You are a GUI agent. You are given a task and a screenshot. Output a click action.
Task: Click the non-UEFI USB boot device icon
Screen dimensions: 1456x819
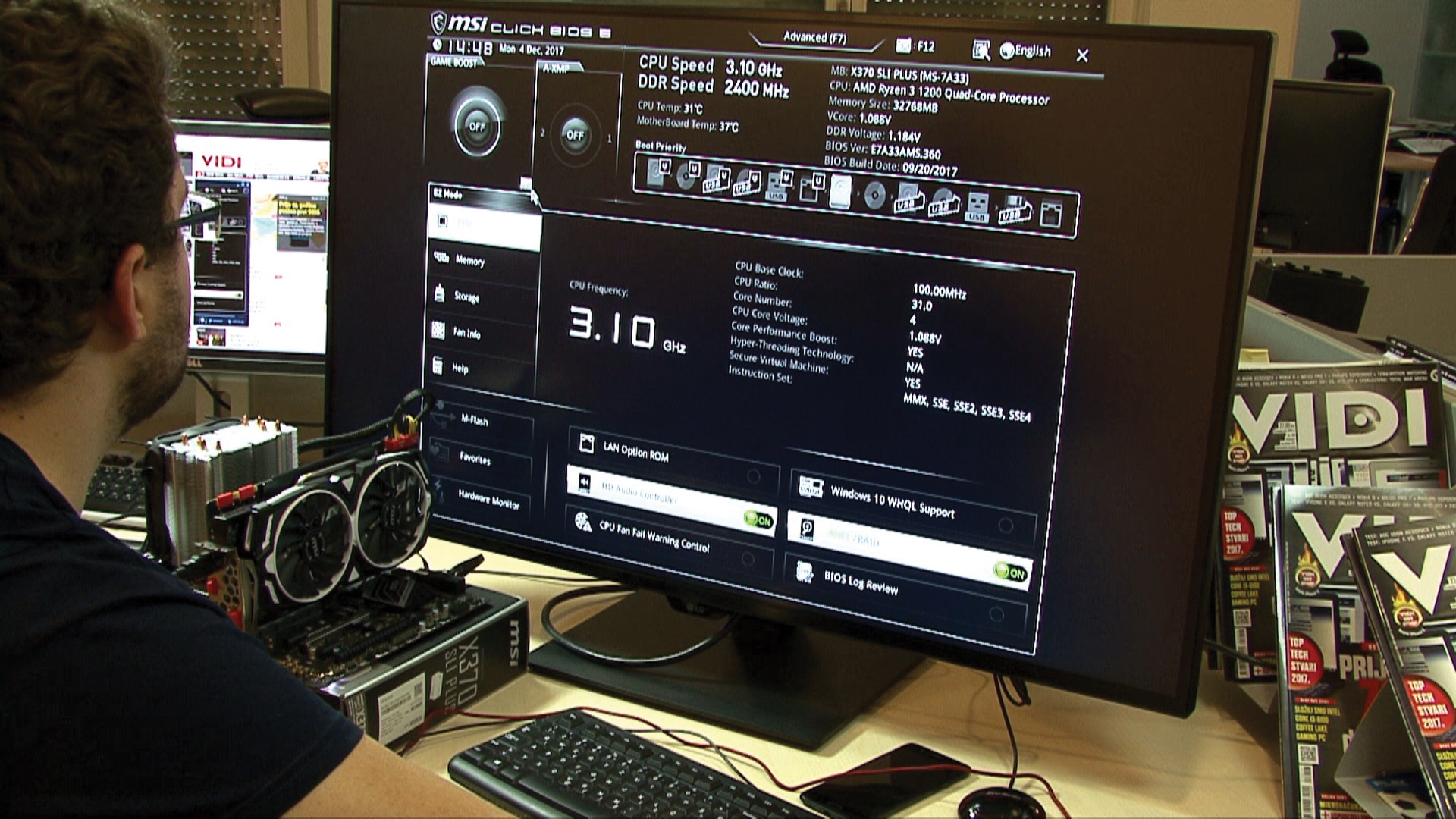(977, 208)
